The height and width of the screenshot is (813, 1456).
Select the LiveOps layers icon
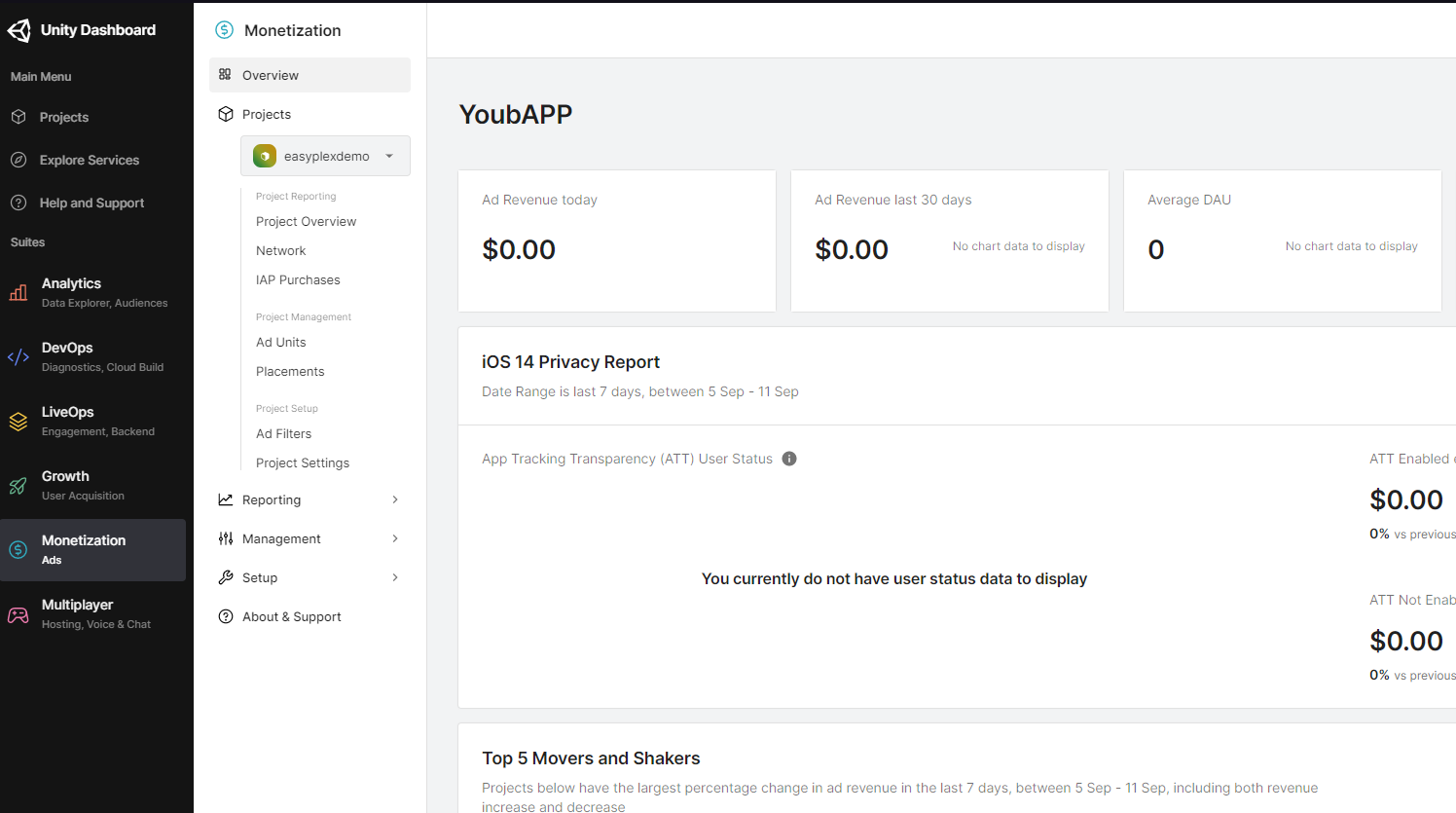(18, 421)
